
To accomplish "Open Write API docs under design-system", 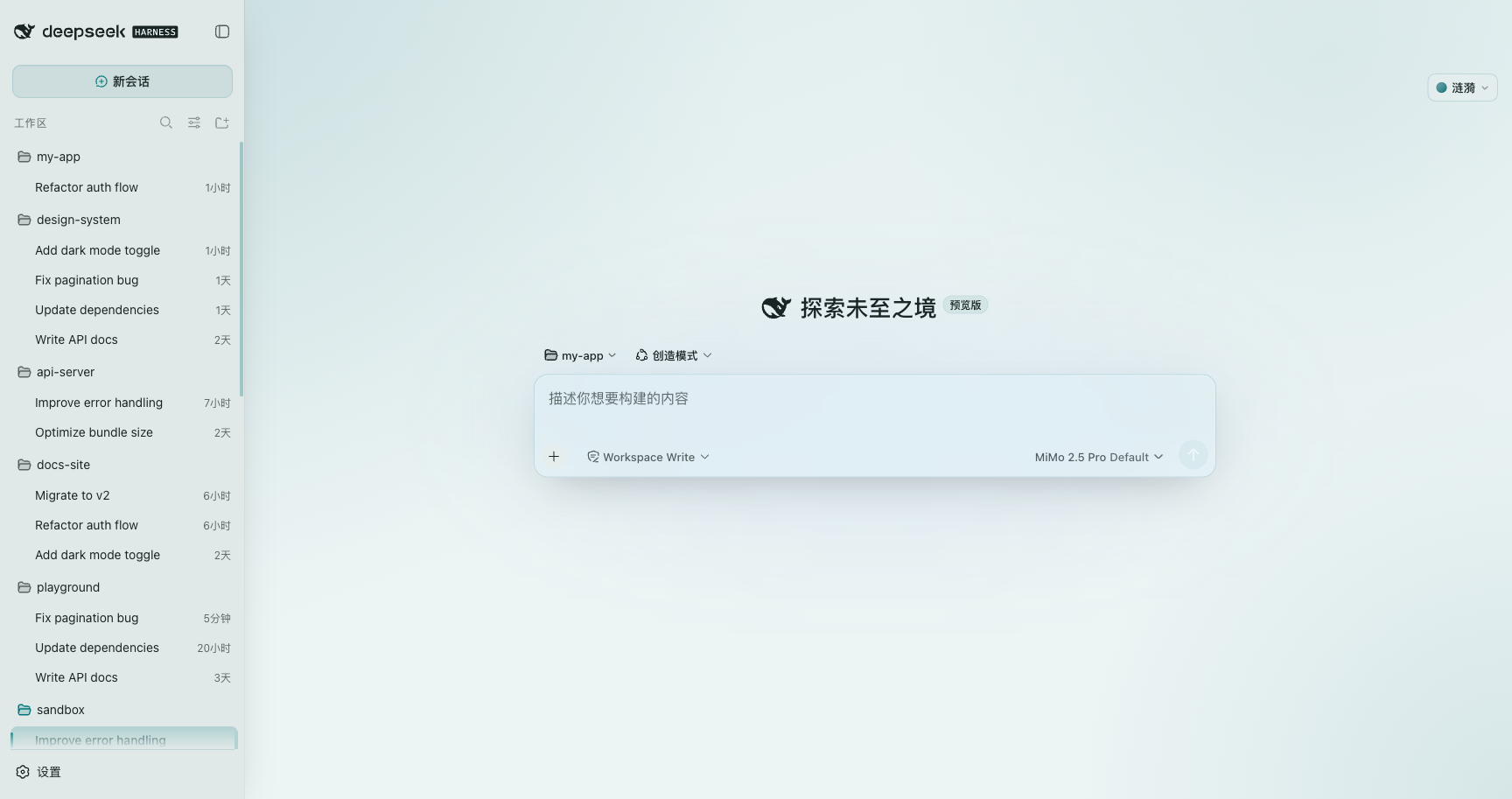I will [122, 340].
